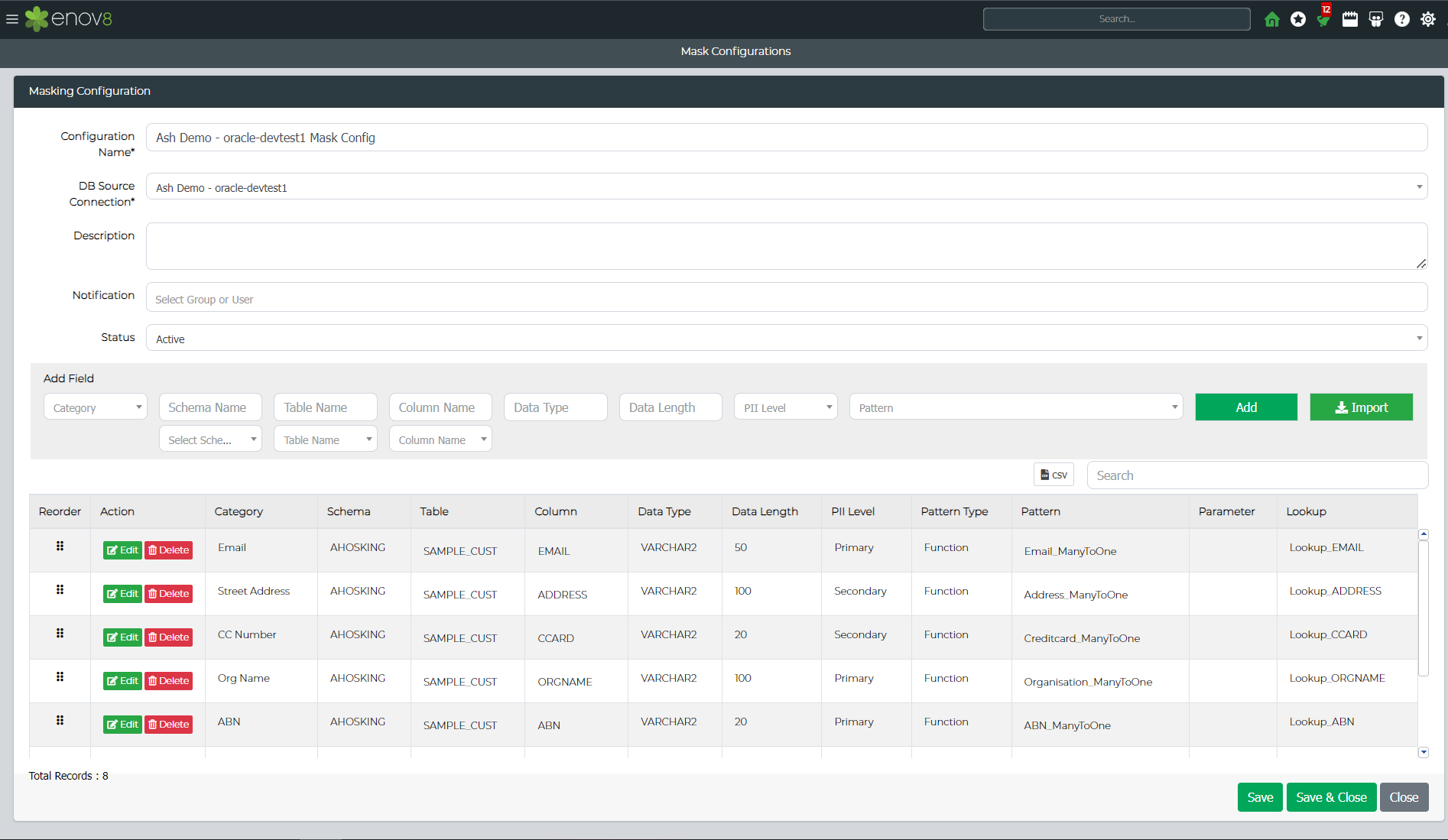Open the Column Name dropdown
This screenshot has height=840, width=1448.
click(x=440, y=439)
